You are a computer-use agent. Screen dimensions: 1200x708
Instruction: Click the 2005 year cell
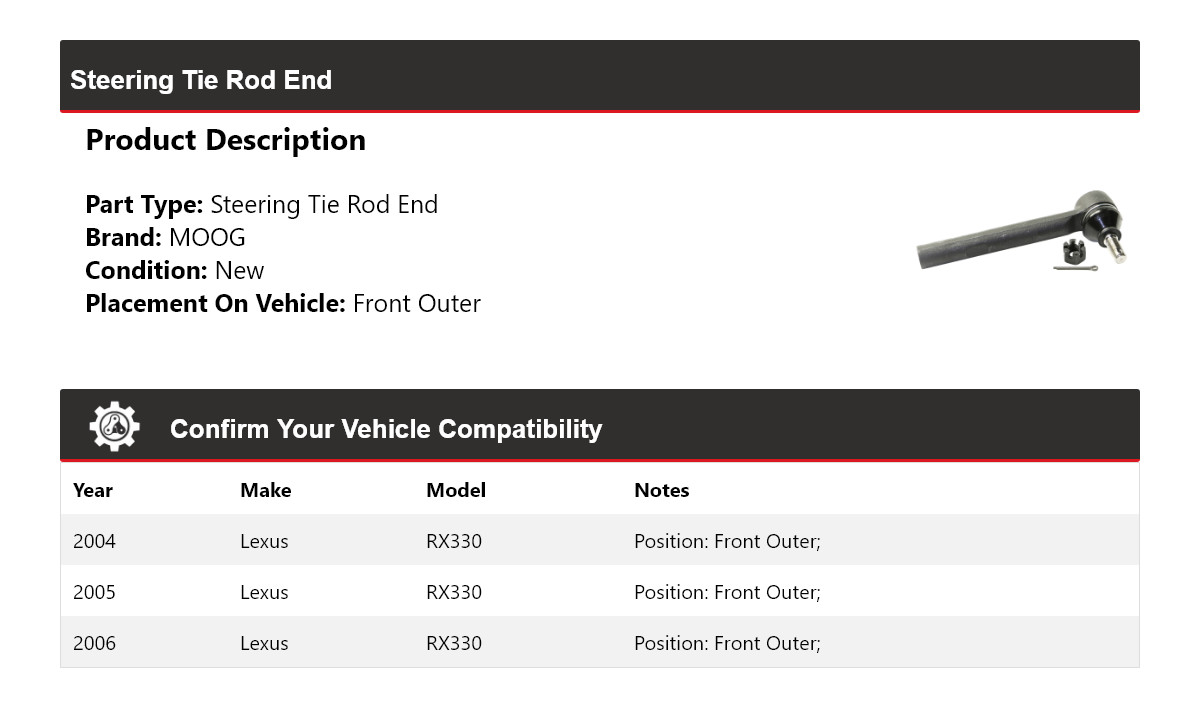tap(94, 592)
